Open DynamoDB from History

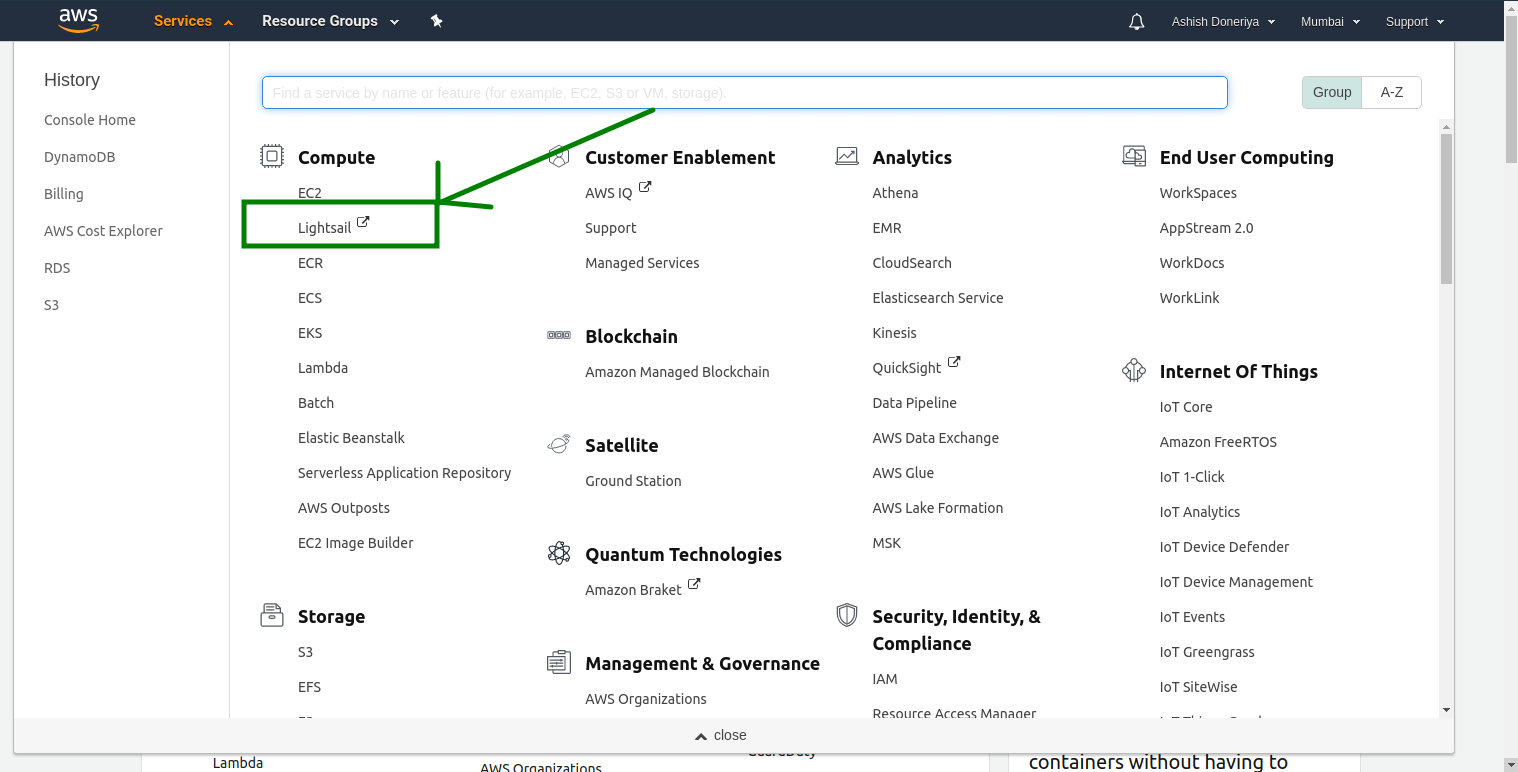pyautogui.click(x=80, y=157)
